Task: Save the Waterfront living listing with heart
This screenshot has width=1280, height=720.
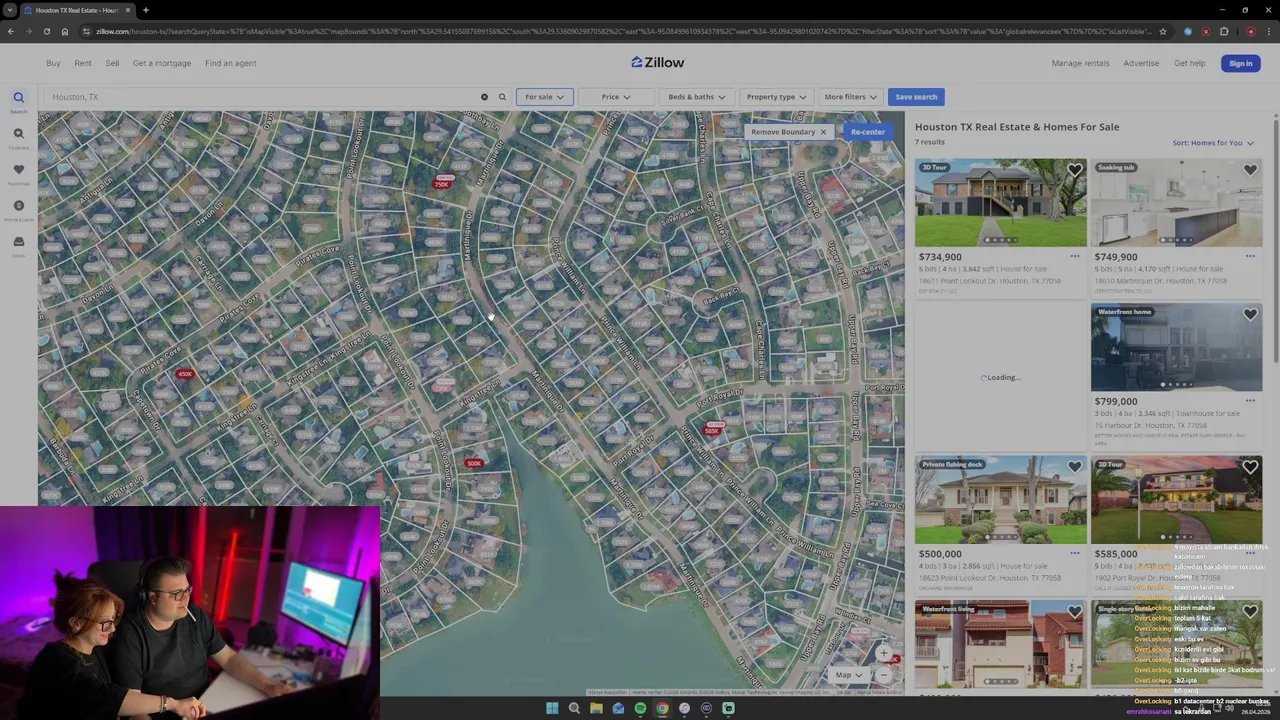Action: point(1074,611)
